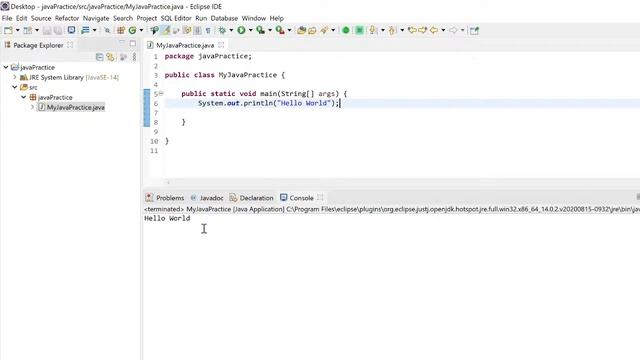Click the green circle toolbar icon
This screenshot has width=640, height=360.
pyautogui.click(x=346, y=30)
